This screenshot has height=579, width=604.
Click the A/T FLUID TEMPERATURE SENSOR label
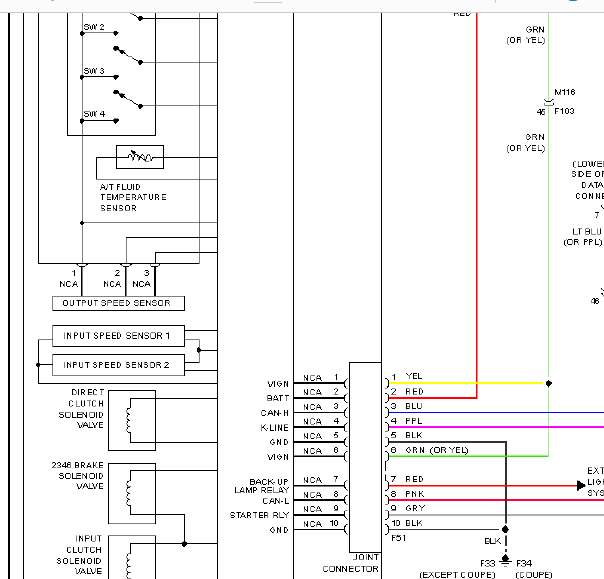click(133, 198)
